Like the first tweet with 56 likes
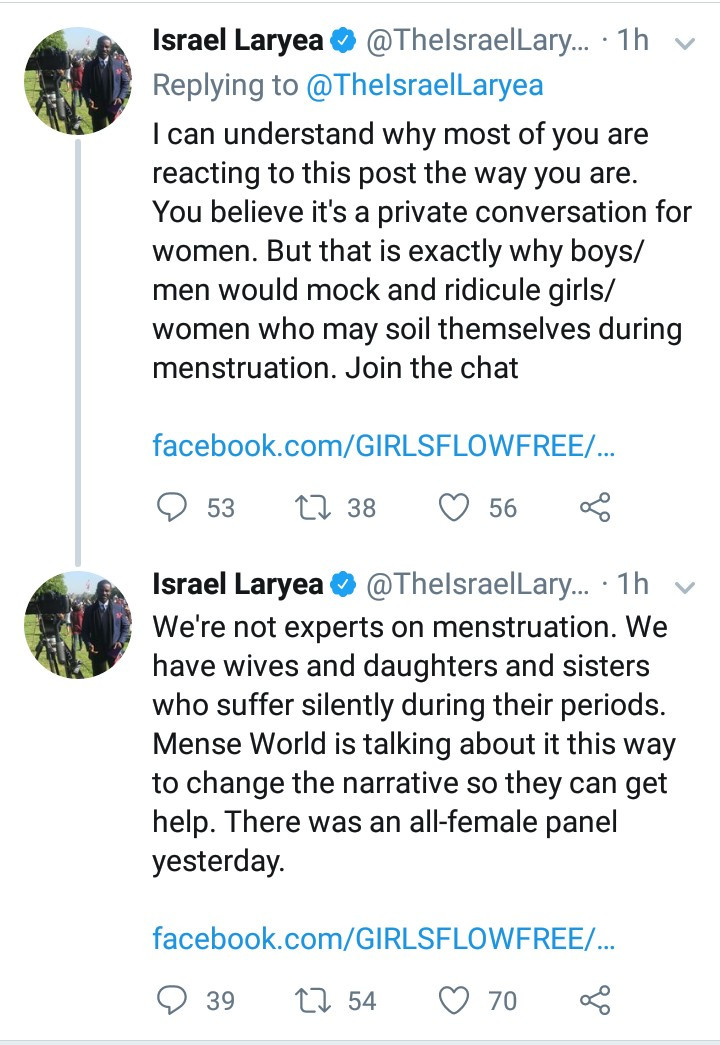Image resolution: width=720 pixels, height=1045 pixels. pos(454,507)
